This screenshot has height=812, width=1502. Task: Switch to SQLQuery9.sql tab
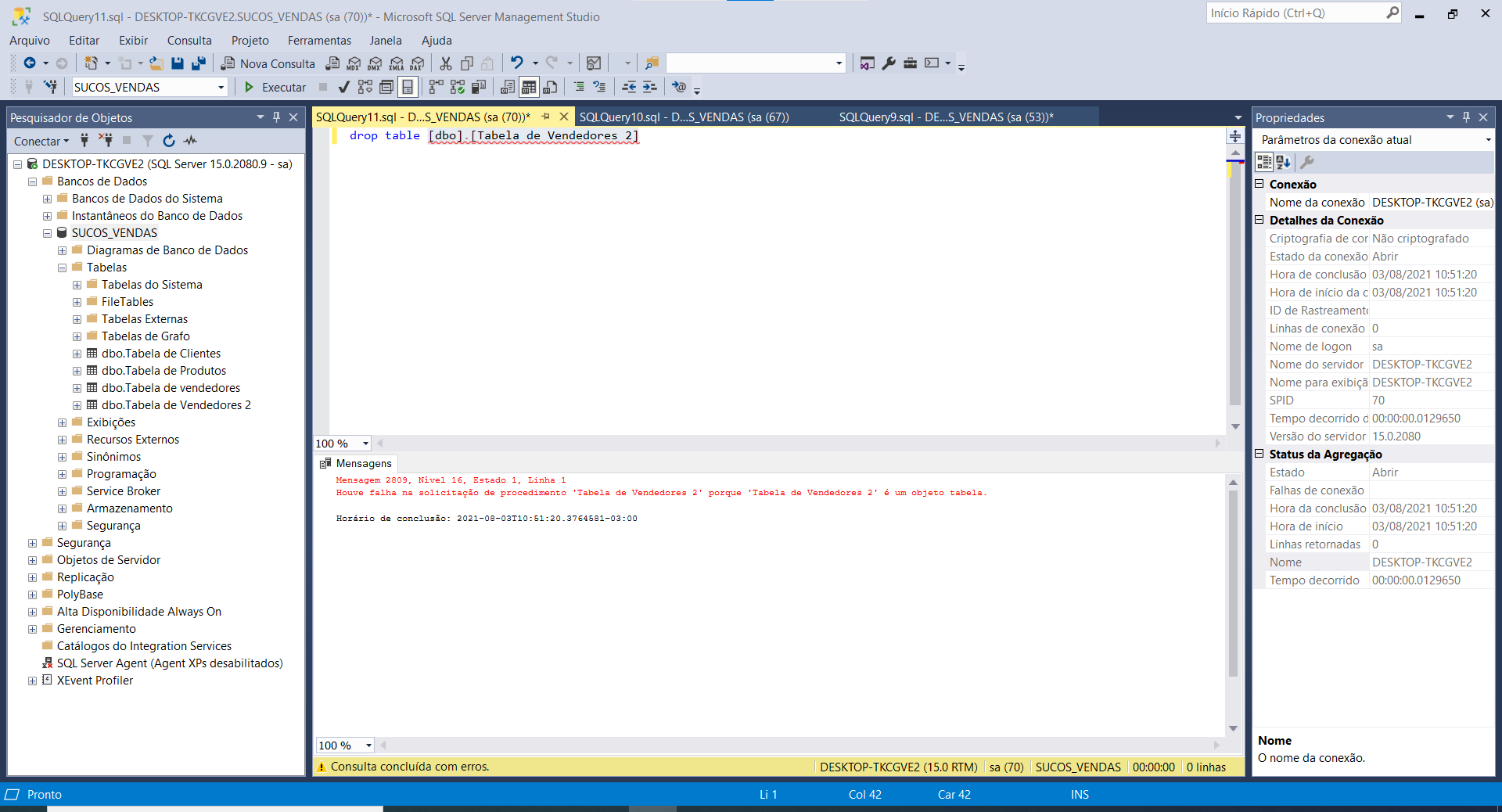point(947,117)
